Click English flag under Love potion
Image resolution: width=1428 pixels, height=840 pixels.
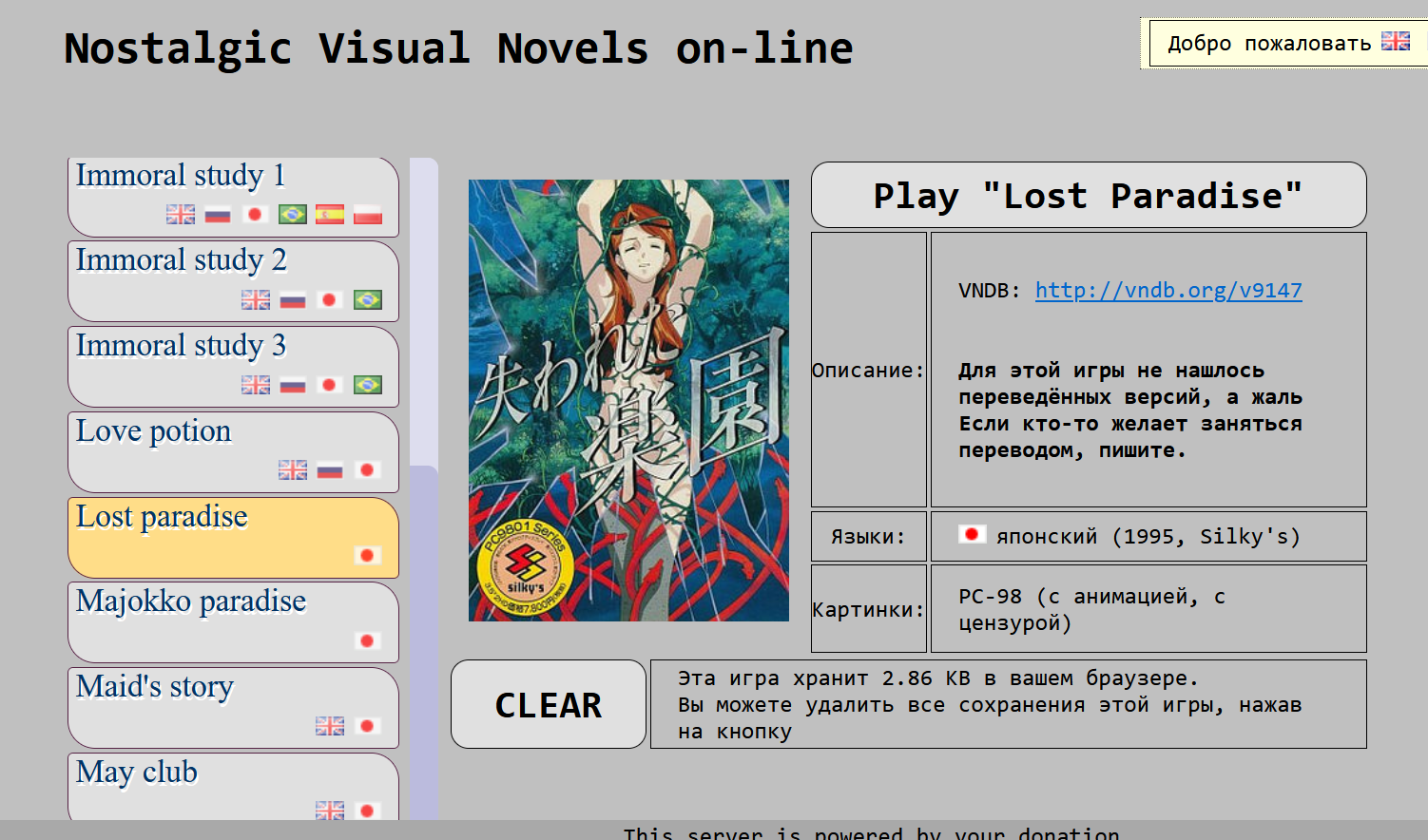click(293, 469)
